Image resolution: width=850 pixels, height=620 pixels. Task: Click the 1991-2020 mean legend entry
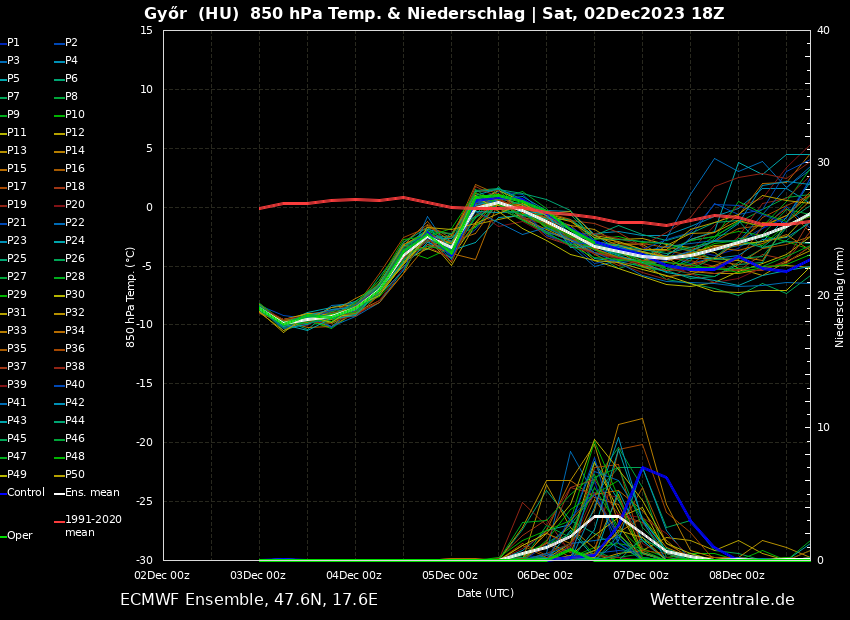[x=92, y=526]
